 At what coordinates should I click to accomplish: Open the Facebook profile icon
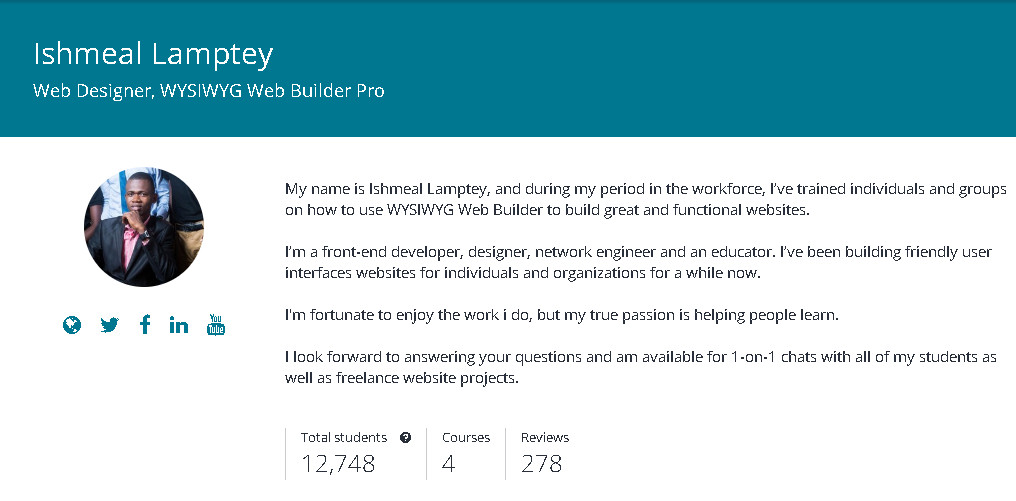pos(145,325)
